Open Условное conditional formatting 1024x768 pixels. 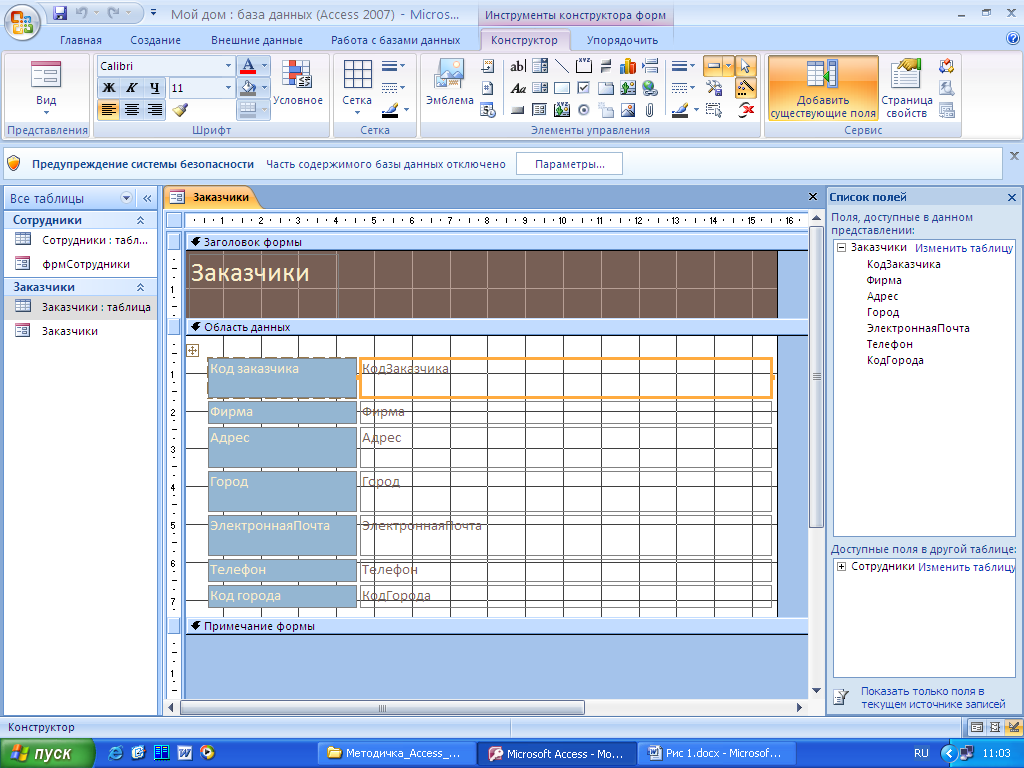point(297,83)
